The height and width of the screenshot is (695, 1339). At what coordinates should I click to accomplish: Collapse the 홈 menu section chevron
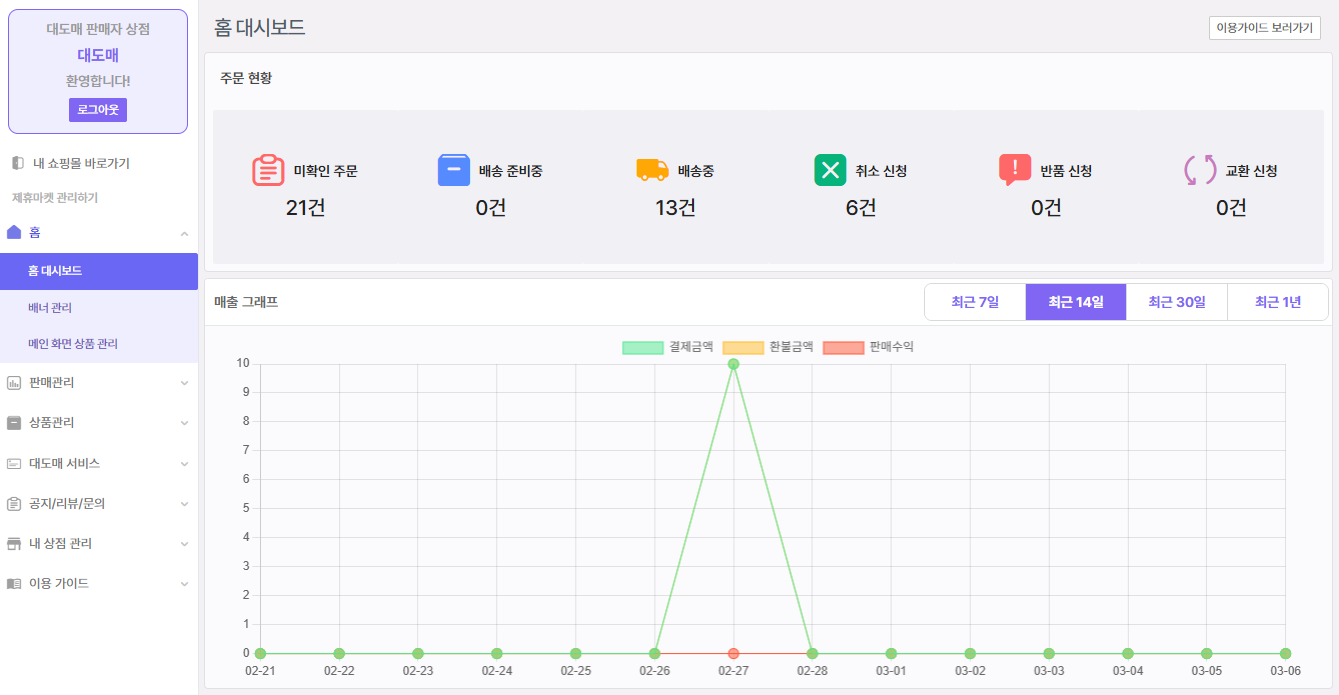184,233
